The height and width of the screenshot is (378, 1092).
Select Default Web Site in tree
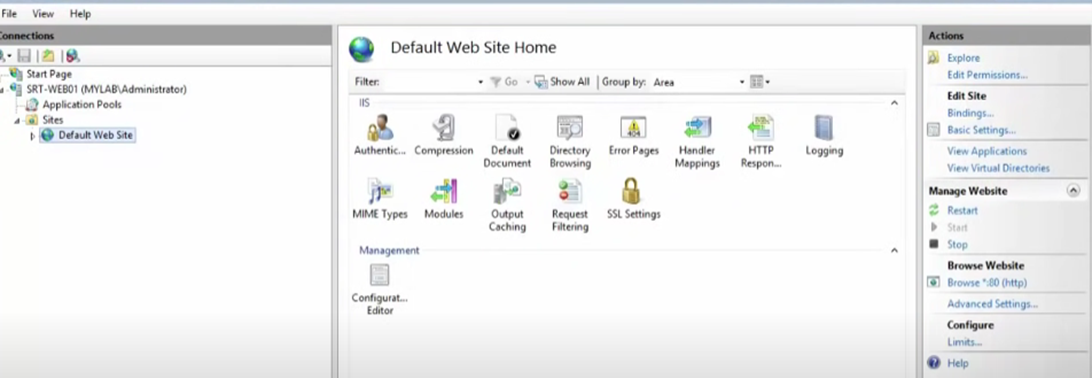pyautogui.click(x=95, y=135)
